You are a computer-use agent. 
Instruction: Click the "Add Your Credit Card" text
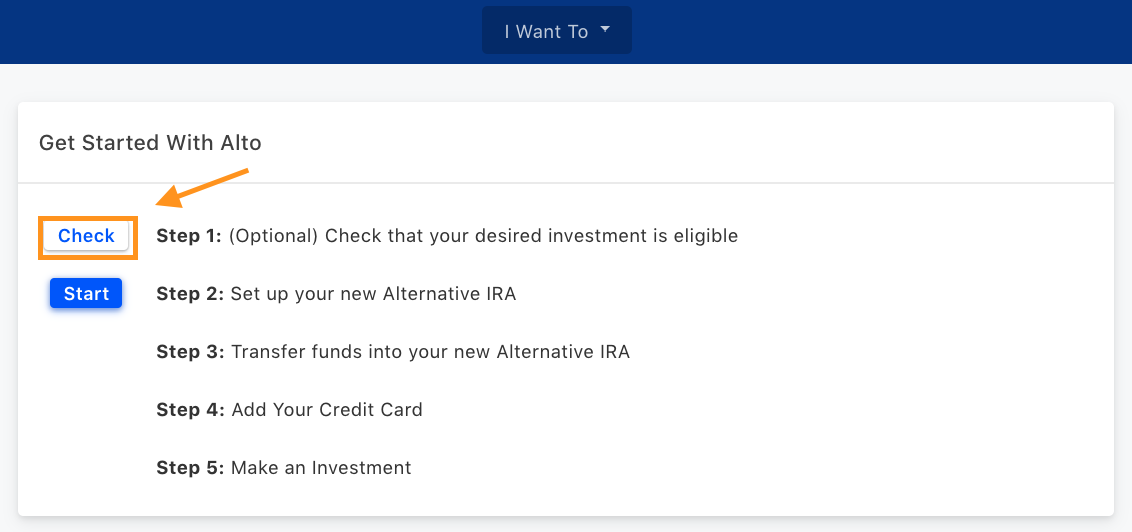(x=327, y=410)
